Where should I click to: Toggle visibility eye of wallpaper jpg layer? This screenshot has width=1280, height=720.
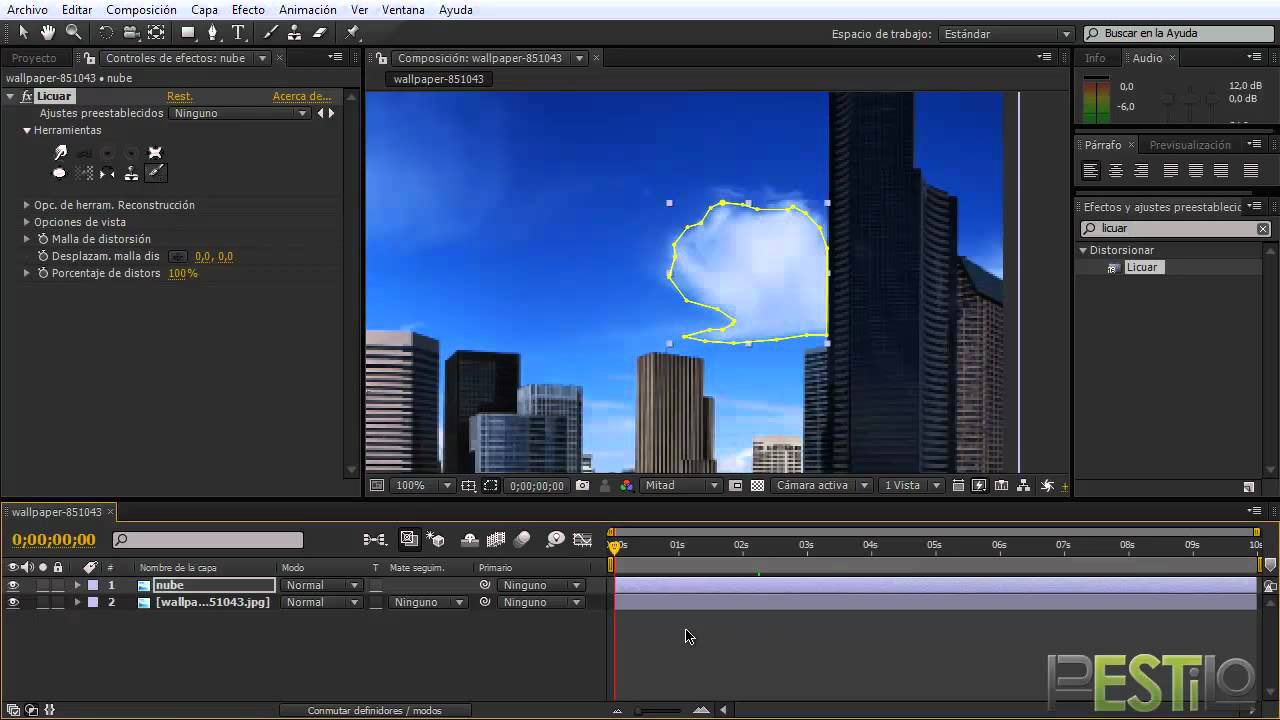tap(13, 602)
